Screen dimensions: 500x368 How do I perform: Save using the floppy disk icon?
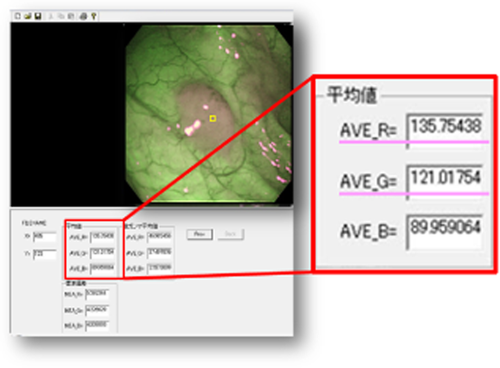[38, 16]
